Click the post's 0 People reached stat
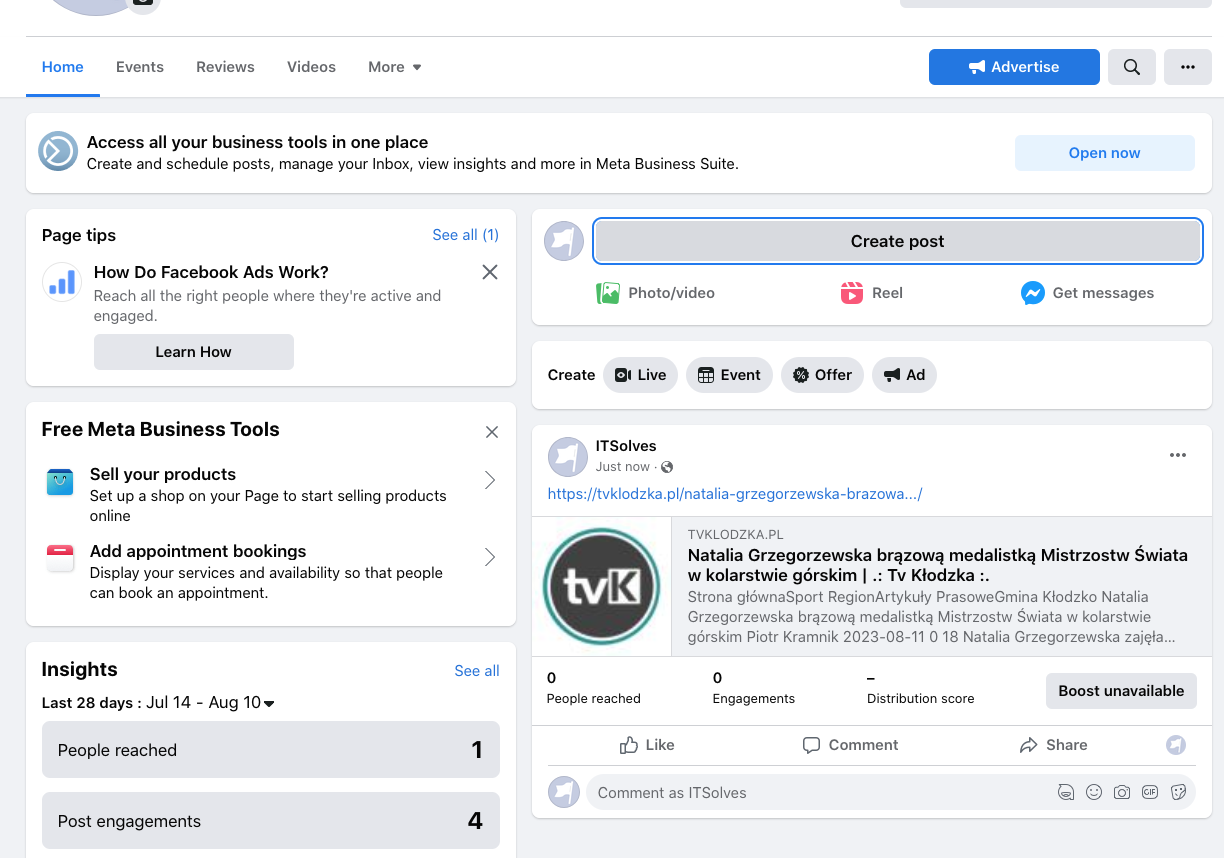1224x858 pixels. click(x=594, y=688)
